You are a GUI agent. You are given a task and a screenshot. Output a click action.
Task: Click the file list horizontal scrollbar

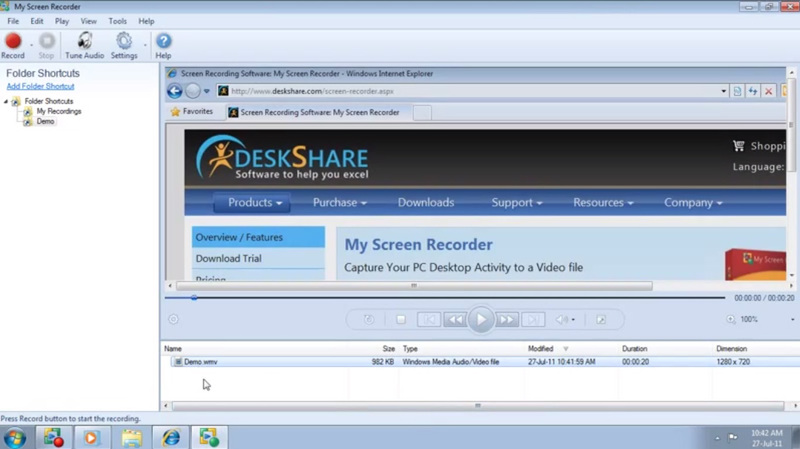pos(478,406)
